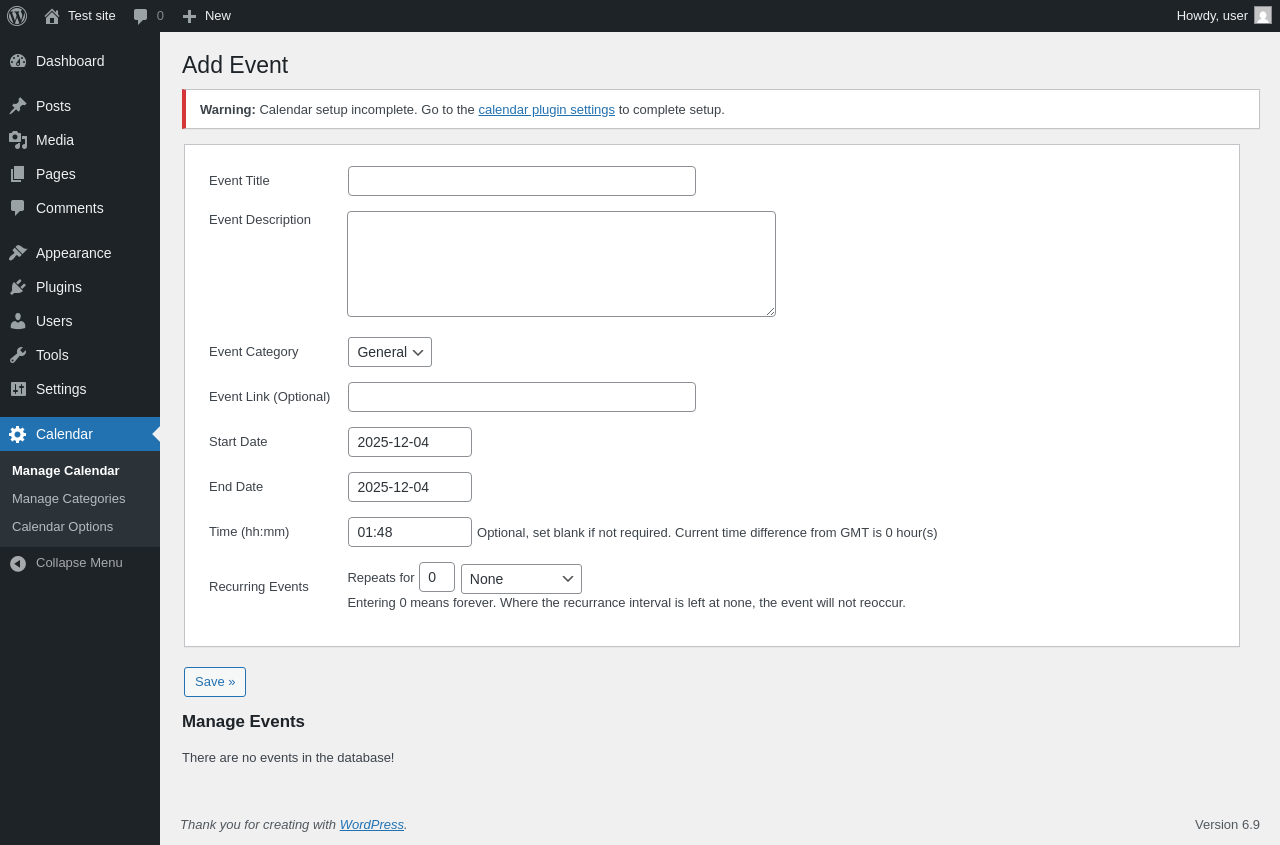The image size is (1280, 845).
Task: Click the Tools wrench icon
Action: 18,355
